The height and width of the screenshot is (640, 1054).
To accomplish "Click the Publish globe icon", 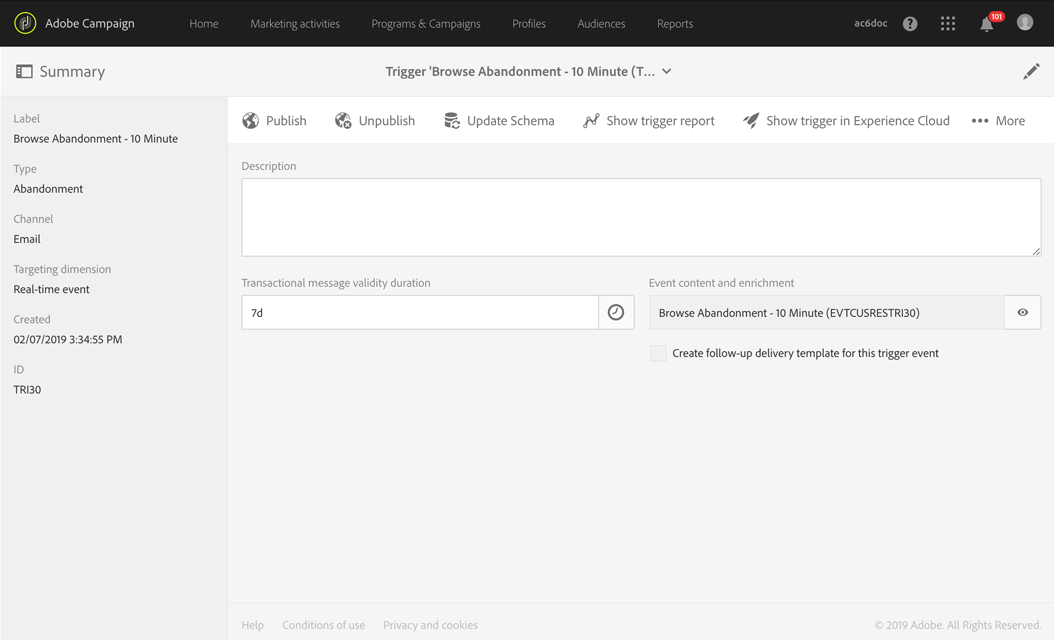I will [x=251, y=120].
